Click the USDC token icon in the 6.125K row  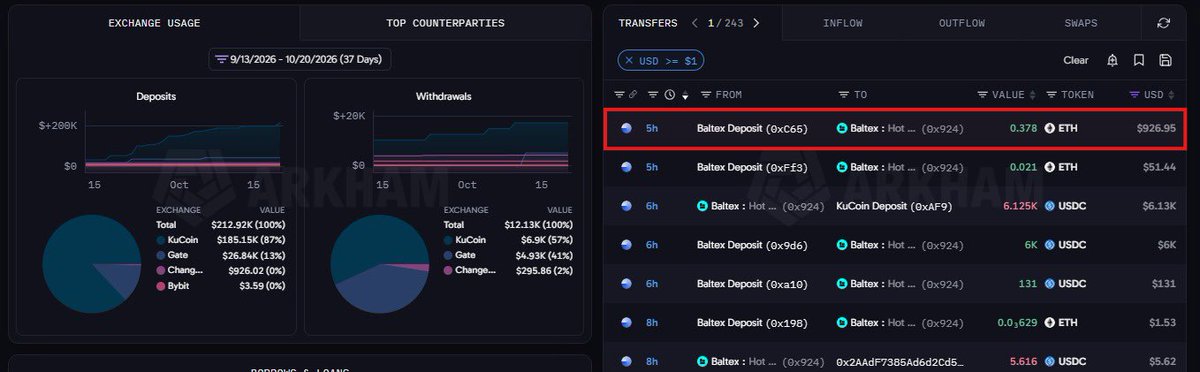click(1050, 206)
